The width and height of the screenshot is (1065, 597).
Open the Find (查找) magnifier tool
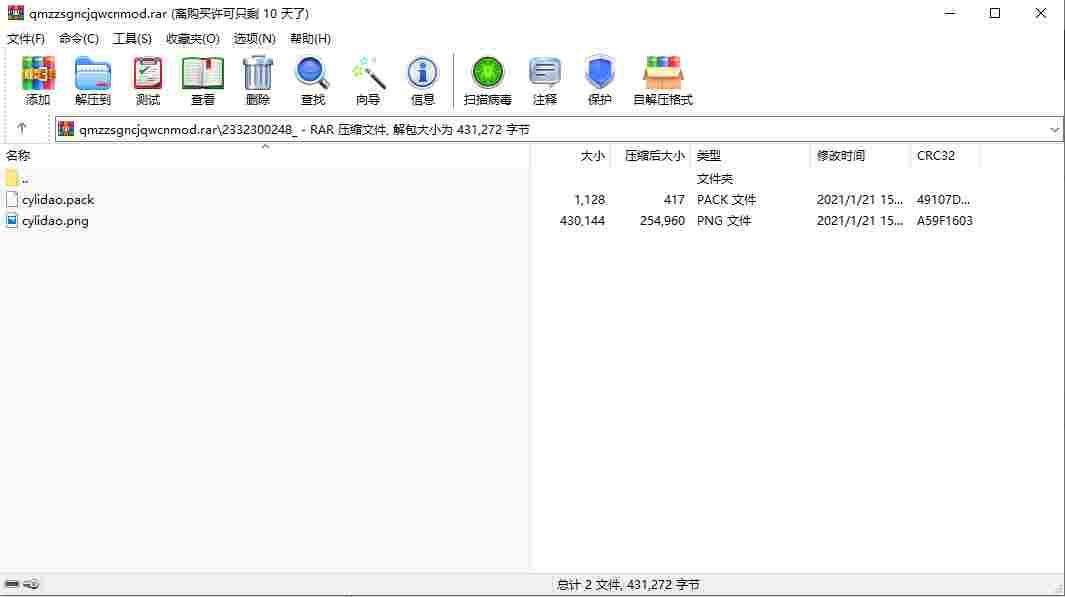(312, 81)
